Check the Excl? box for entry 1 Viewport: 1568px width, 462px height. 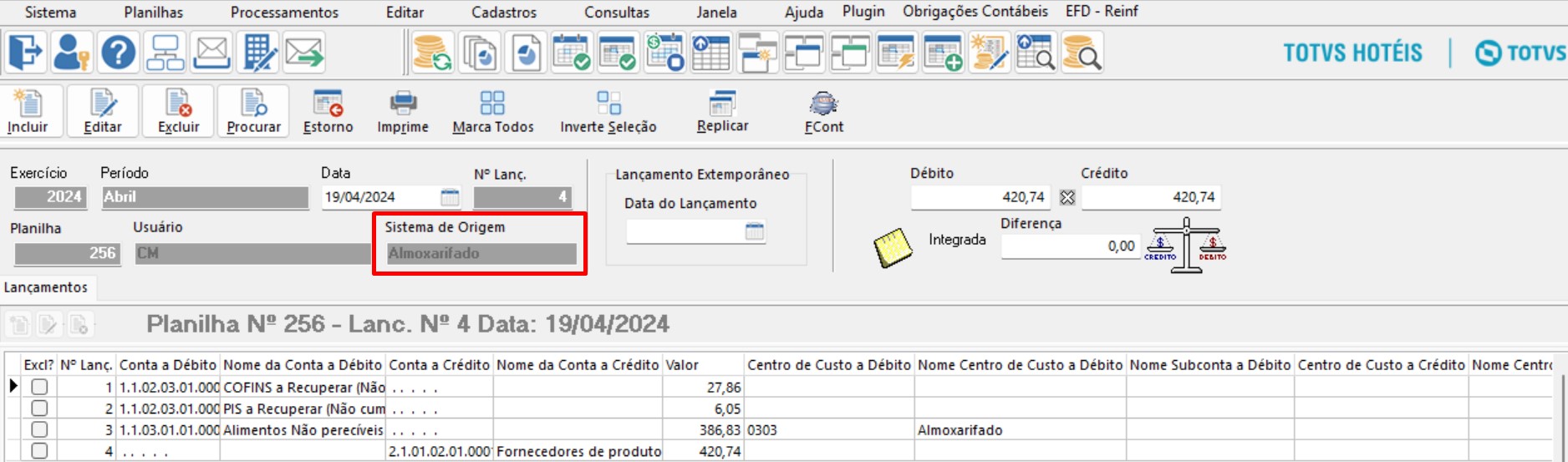pyautogui.click(x=39, y=387)
